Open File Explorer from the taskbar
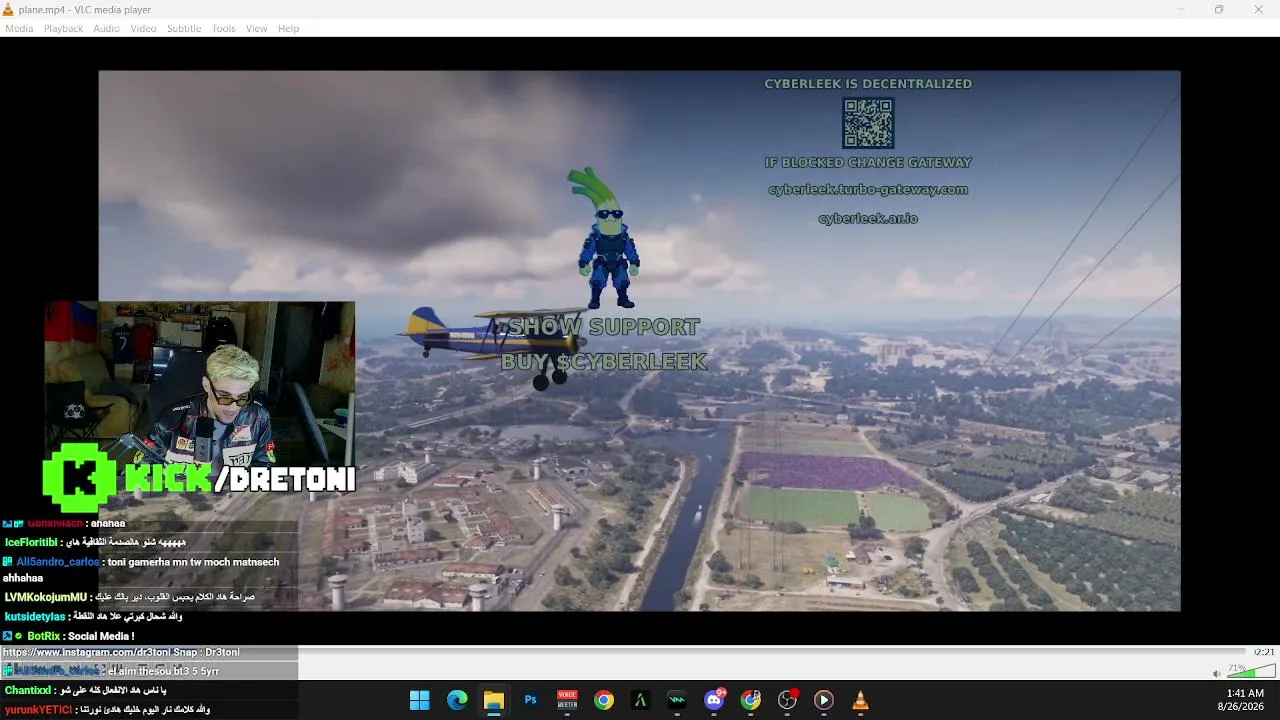The height and width of the screenshot is (720, 1280). [493, 700]
